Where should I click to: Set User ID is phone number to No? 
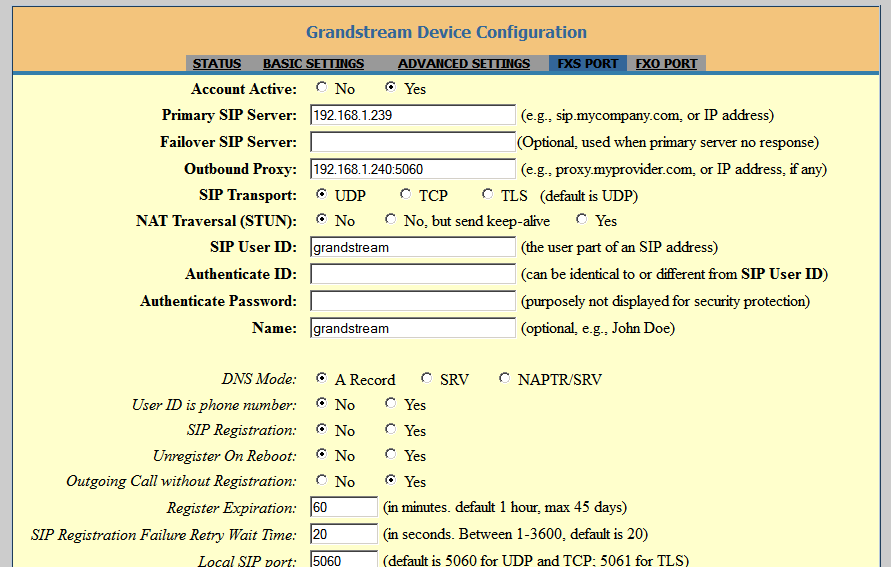[x=322, y=403]
